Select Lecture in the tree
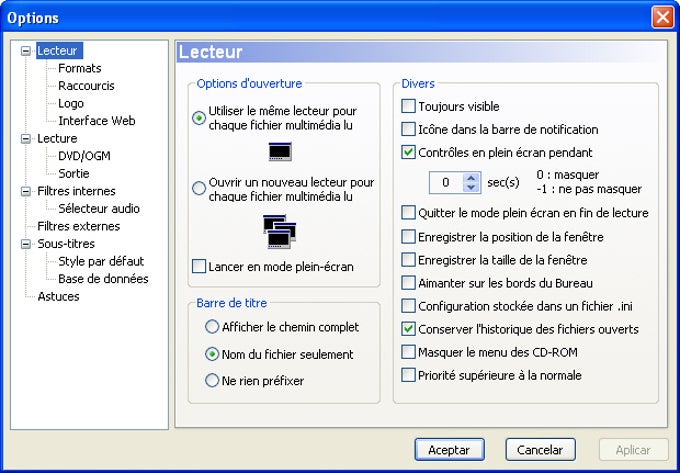 tap(57, 139)
